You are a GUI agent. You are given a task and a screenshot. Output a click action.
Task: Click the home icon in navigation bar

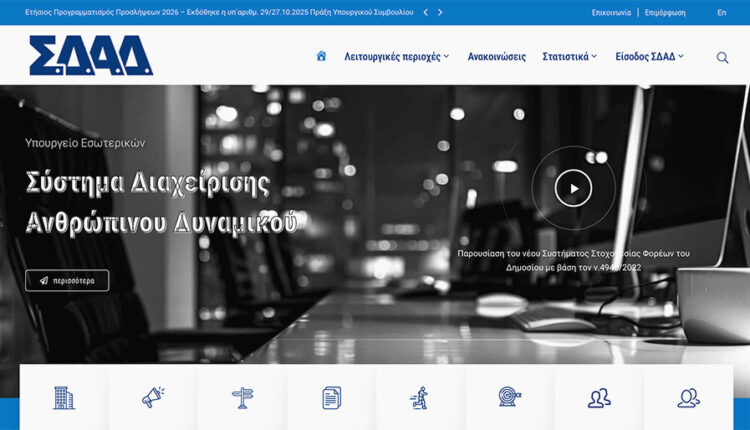321,57
